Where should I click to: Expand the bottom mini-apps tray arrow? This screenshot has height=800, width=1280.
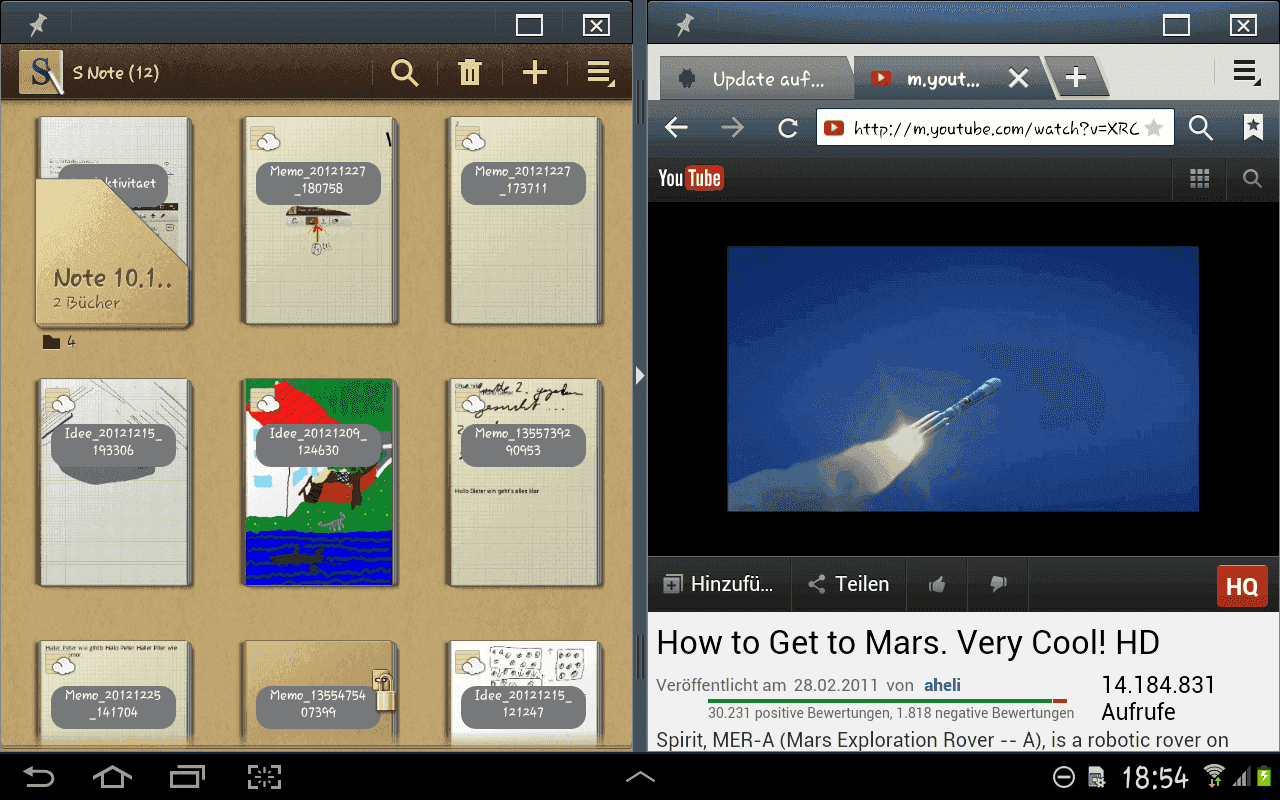click(640, 776)
